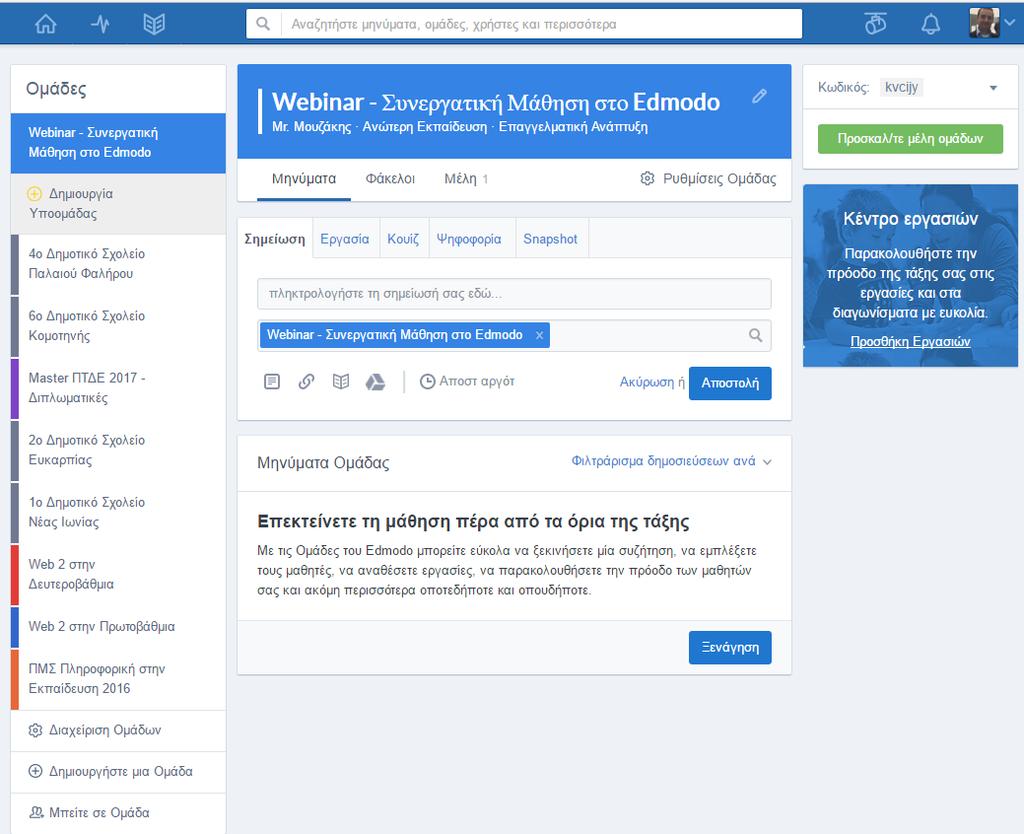The width and height of the screenshot is (1024, 834).
Task: Click the top search input field
Action: click(x=541, y=24)
